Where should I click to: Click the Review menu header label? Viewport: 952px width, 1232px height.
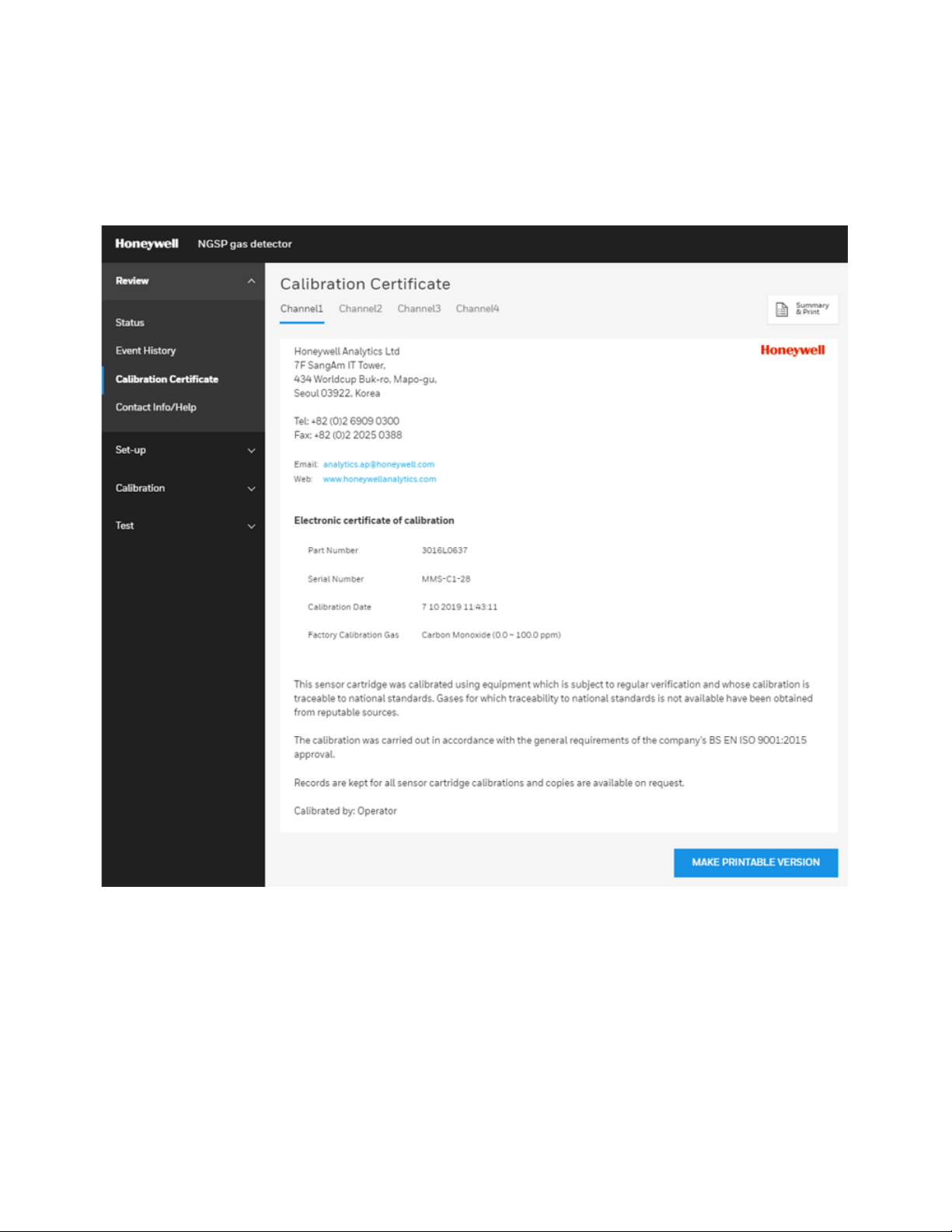(x=132, y=281)
